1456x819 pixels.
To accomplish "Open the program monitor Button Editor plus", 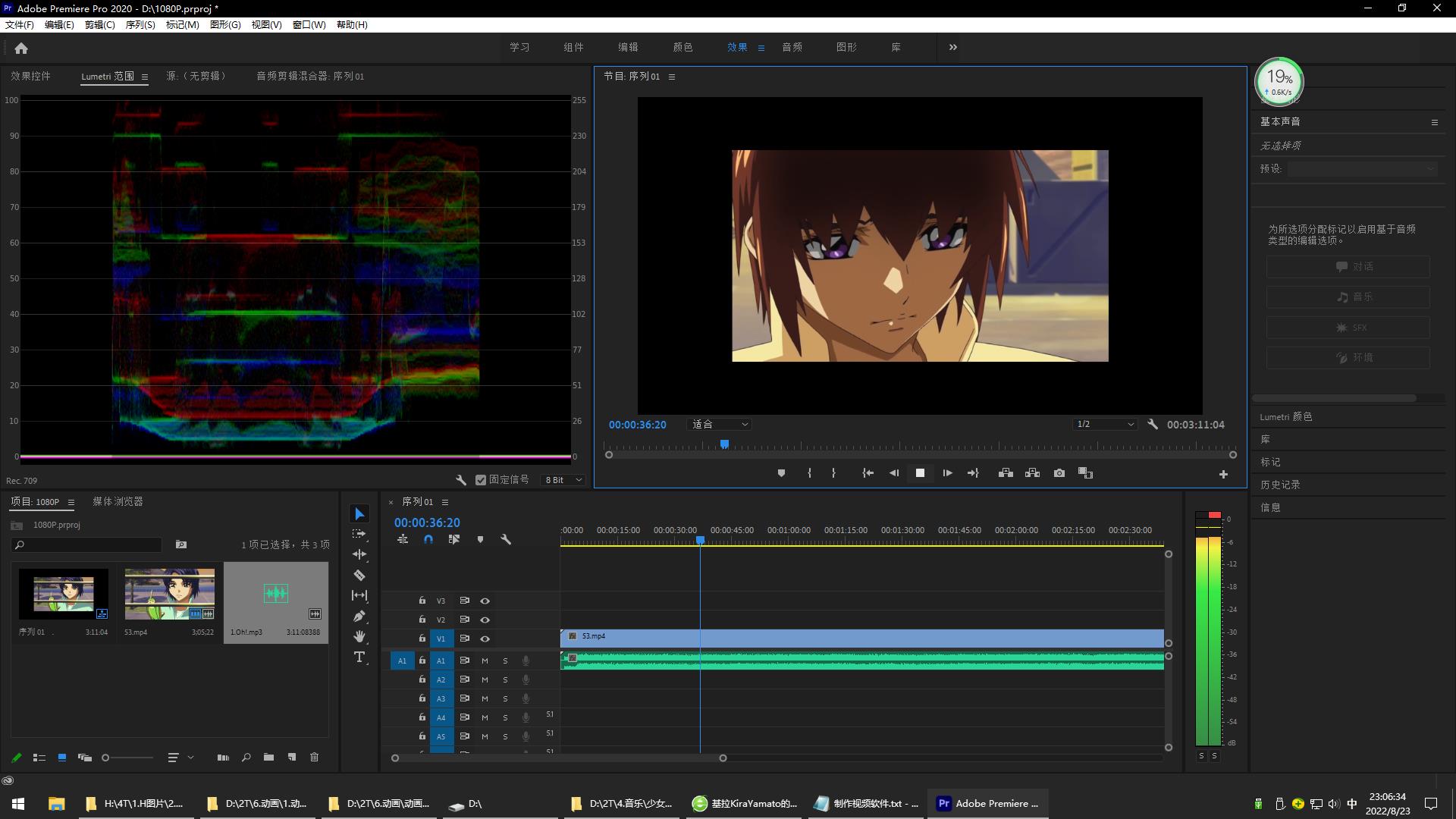I will pos(1223,474).
